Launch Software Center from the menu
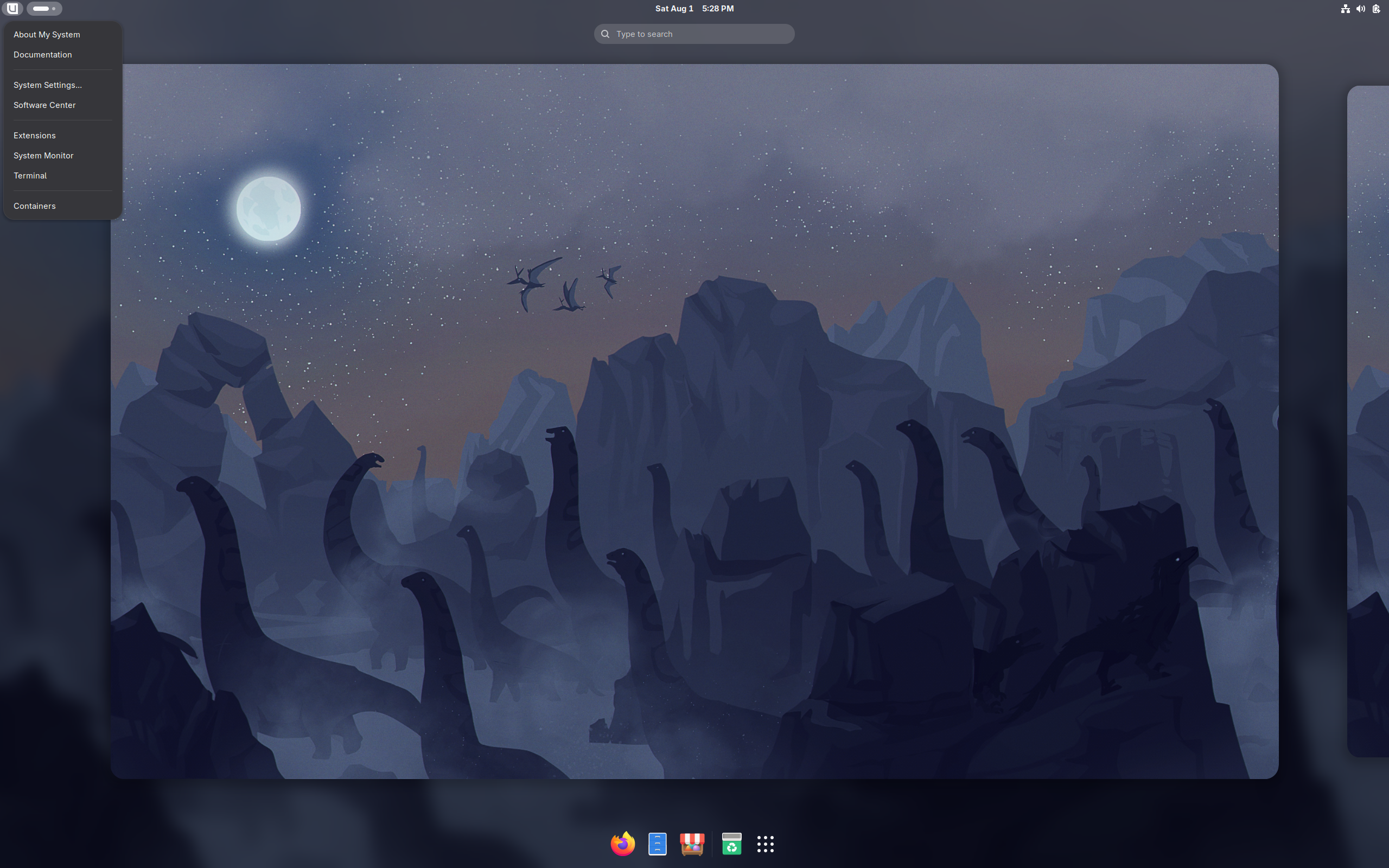The width and height of the screenshot is (1389, 868). [x=62, y=105]
